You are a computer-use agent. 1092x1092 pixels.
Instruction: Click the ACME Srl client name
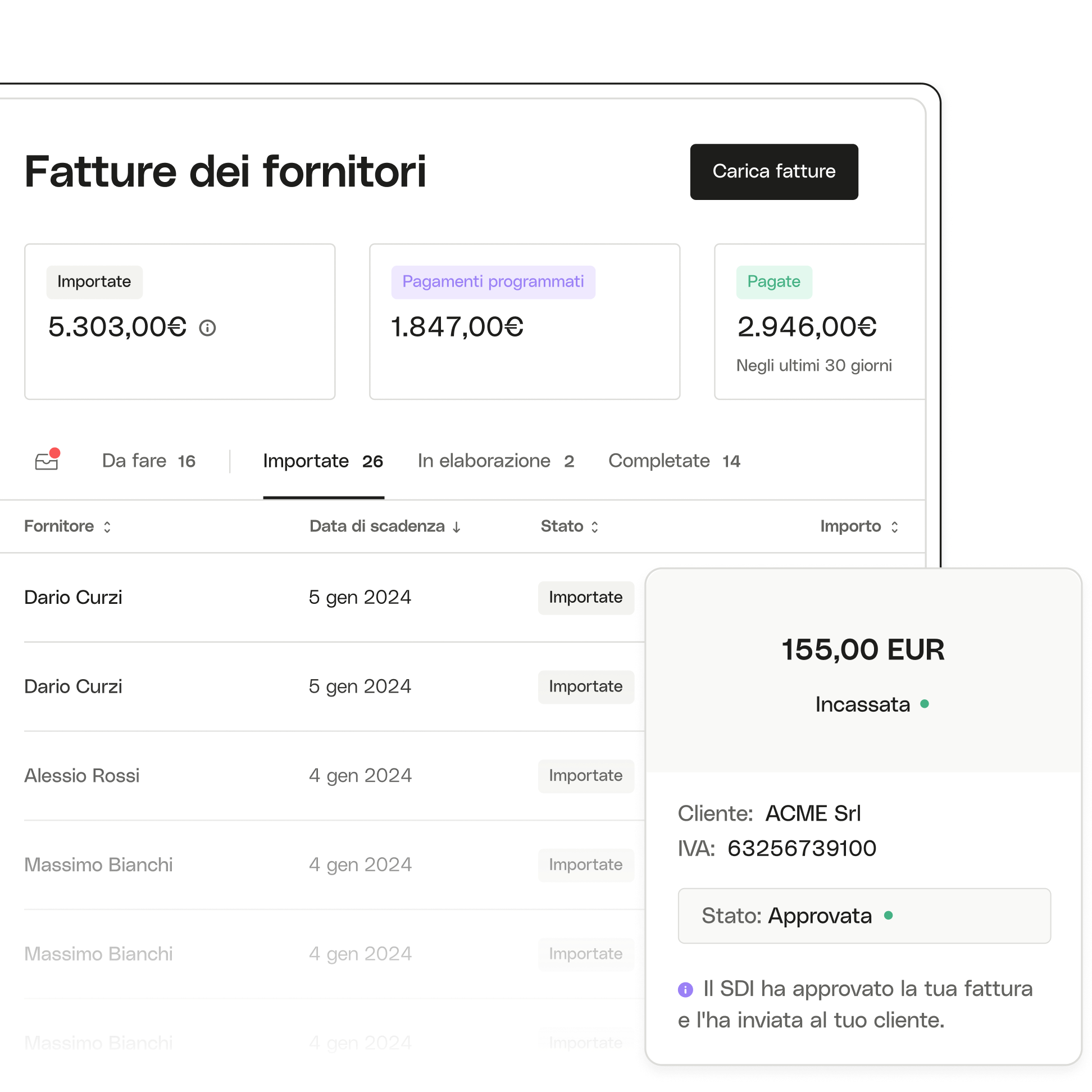(813, 813)
